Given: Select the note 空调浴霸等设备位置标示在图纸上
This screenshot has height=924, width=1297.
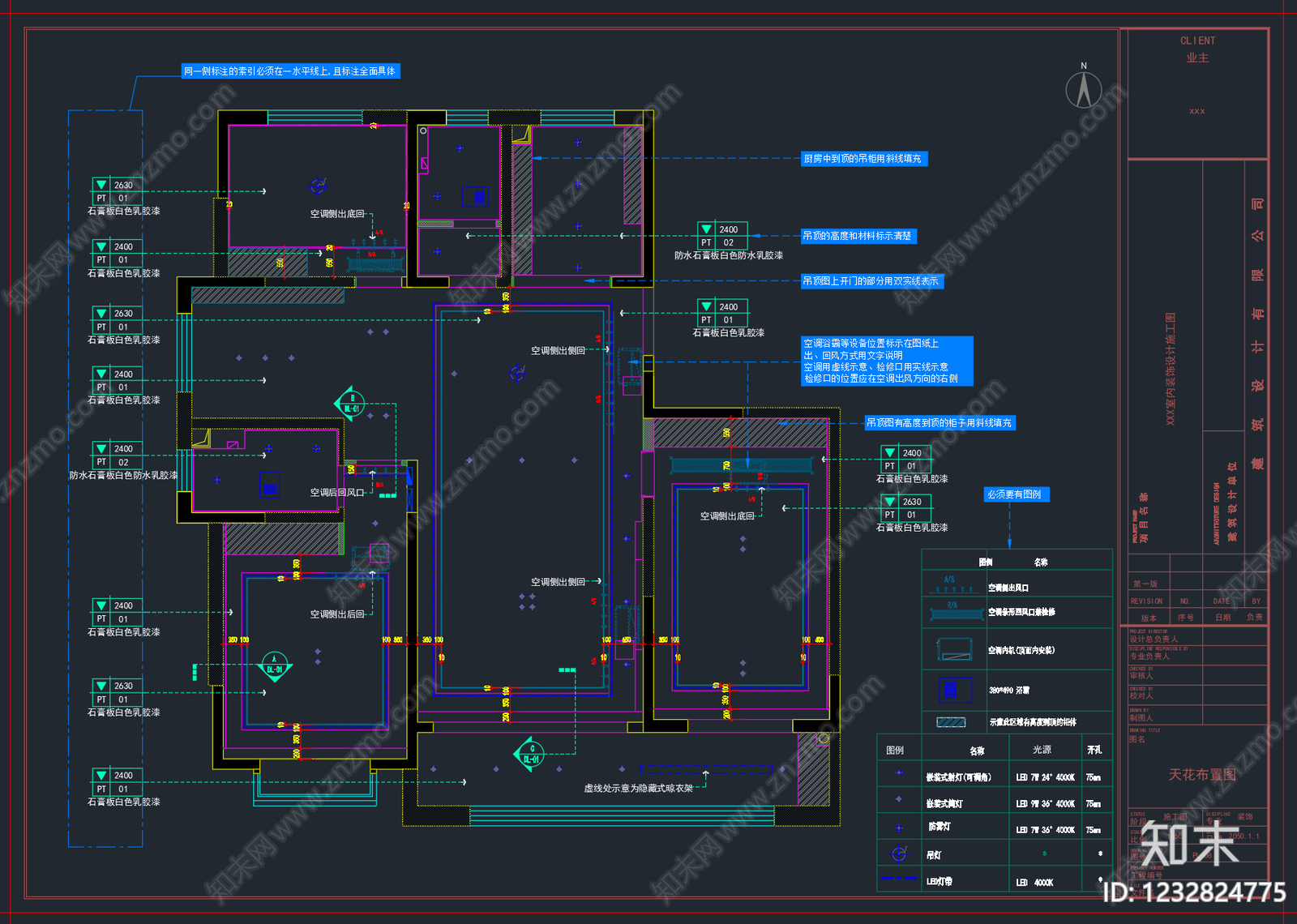Looking at the screenshot, I should [887, 361].
